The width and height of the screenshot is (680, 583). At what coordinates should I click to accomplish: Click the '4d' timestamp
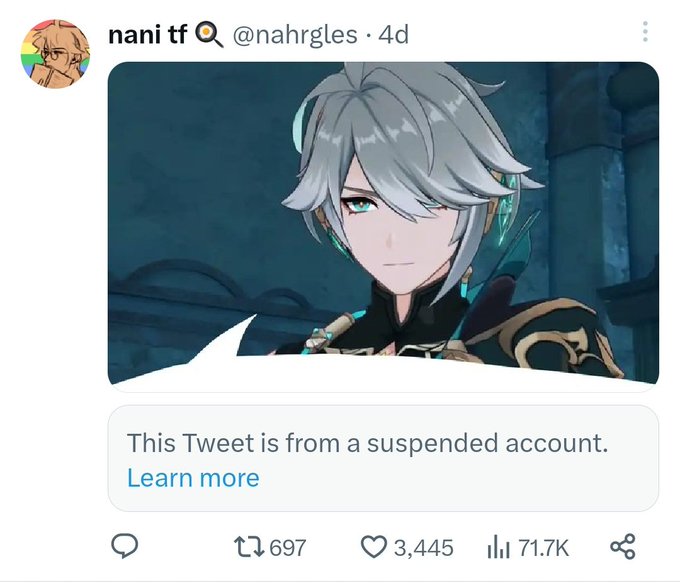[x=393, y=35]
